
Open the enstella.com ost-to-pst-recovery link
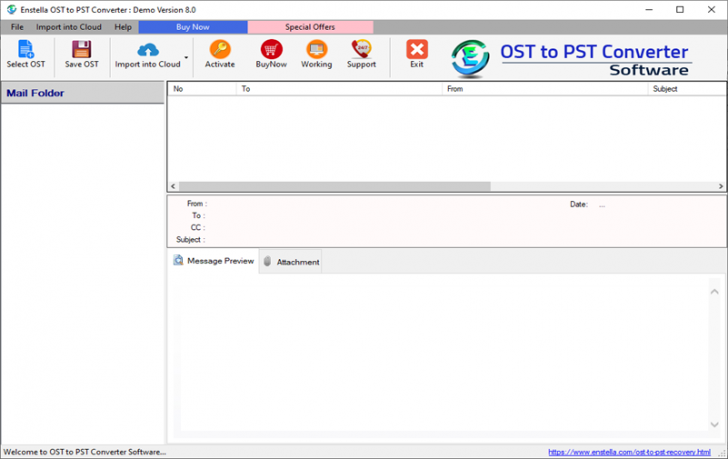(x=629, y=452)
